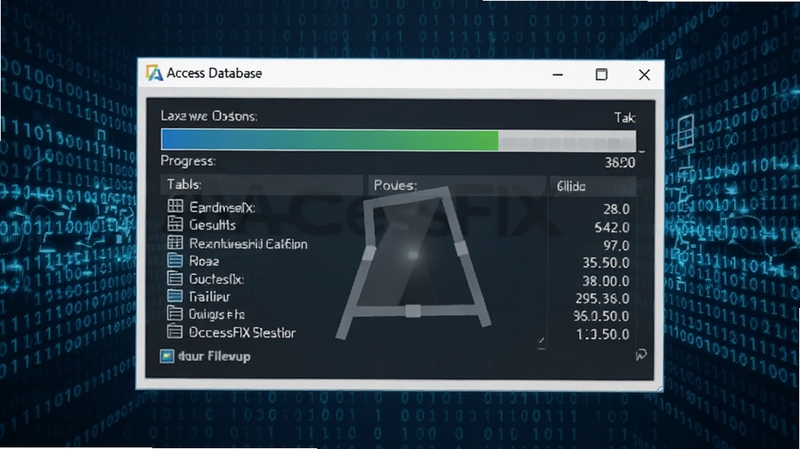Click the Progress label
Viewport: 800px width, 449px height.
(x=188, y=161)
